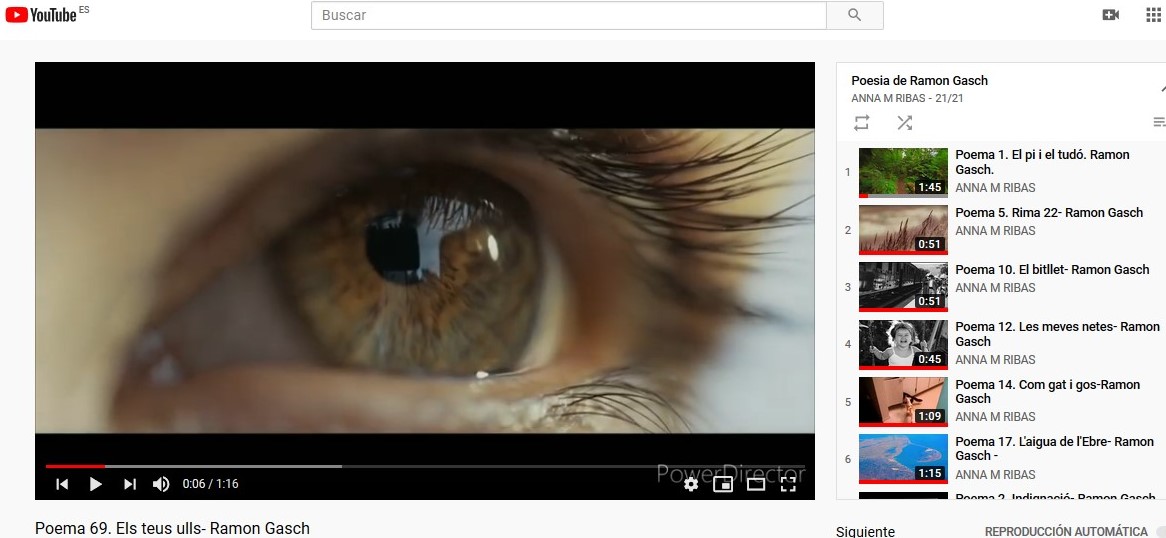The width and height of the screenshot is (1166, 538).
Task: Skip to the next video
Action: tap(130, 484)
